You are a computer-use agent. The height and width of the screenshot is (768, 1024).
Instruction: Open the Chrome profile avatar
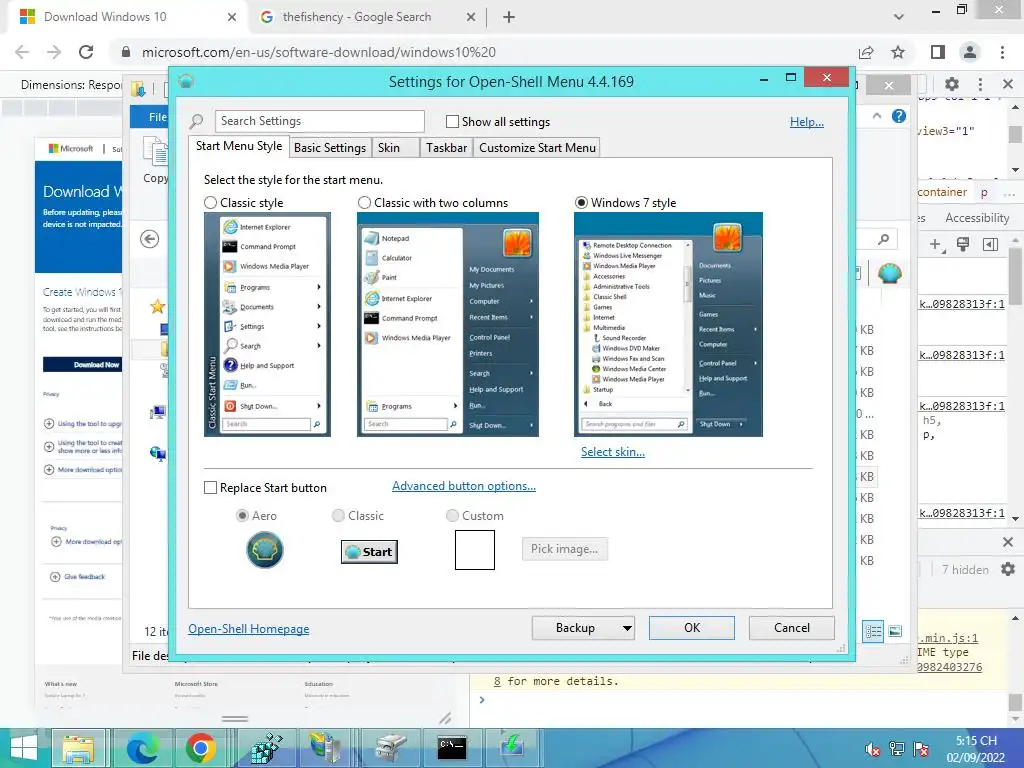tap(970, 52)
